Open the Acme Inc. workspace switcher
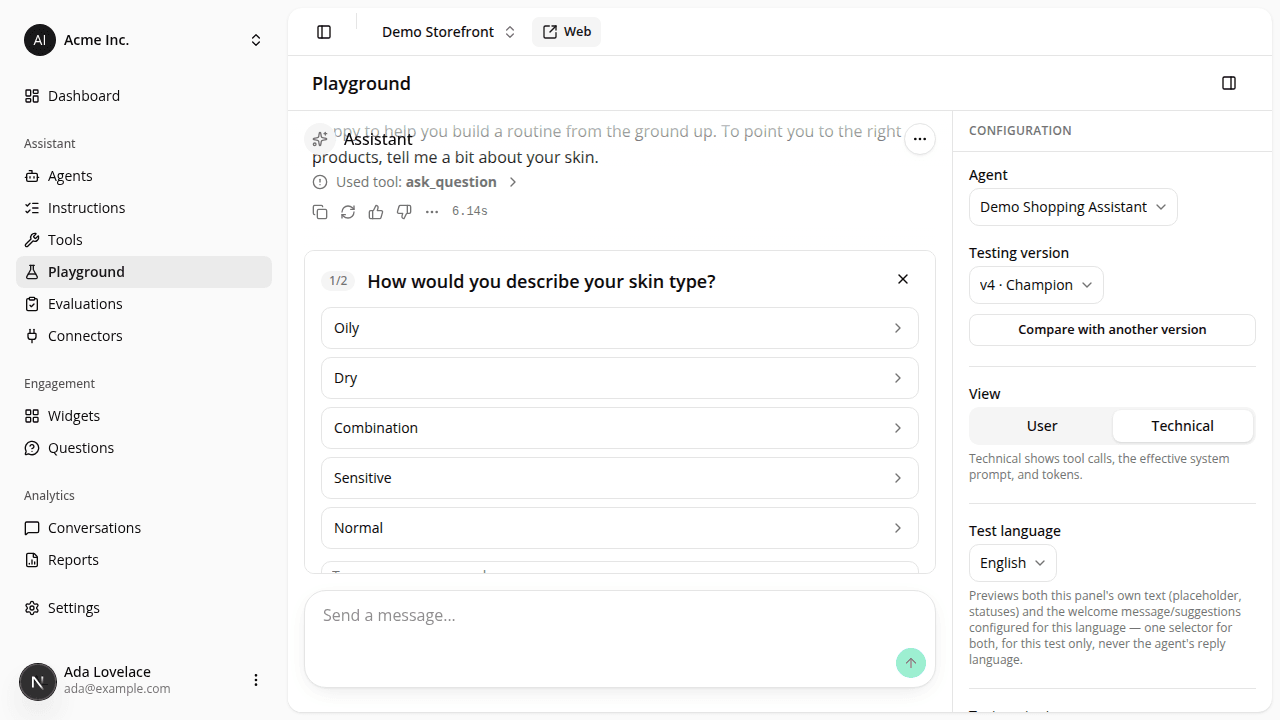Image resolution: width=1280 pixels, height=720 pixels. coord(144,40)
